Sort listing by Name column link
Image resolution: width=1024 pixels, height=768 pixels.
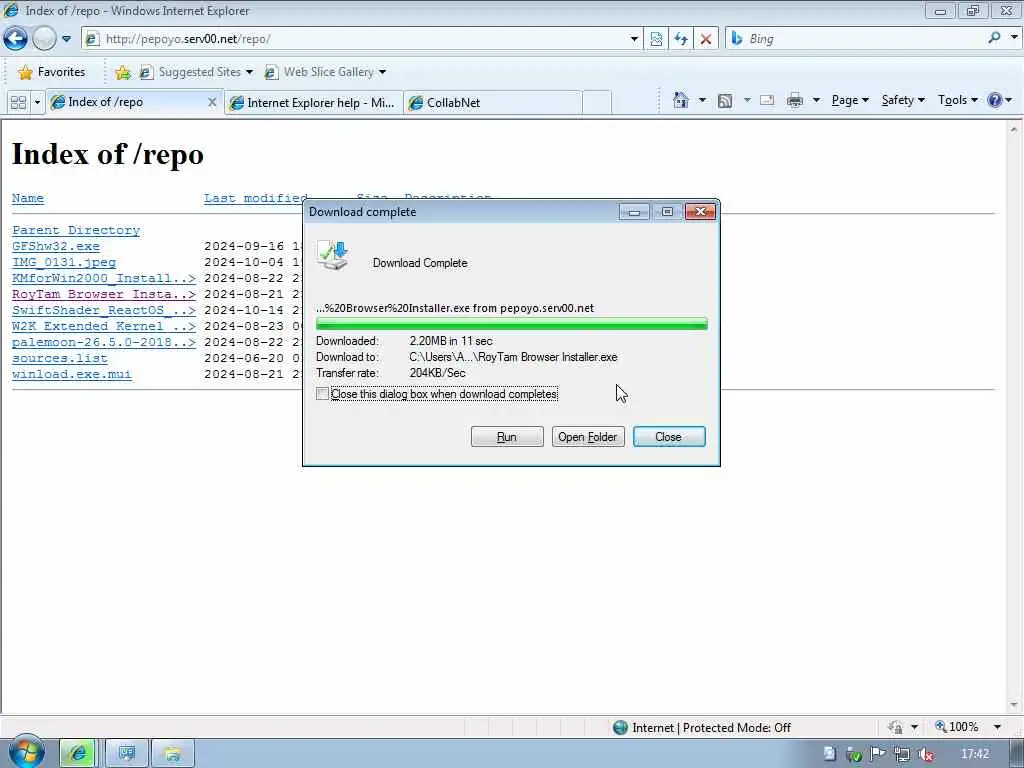(27, 199)
